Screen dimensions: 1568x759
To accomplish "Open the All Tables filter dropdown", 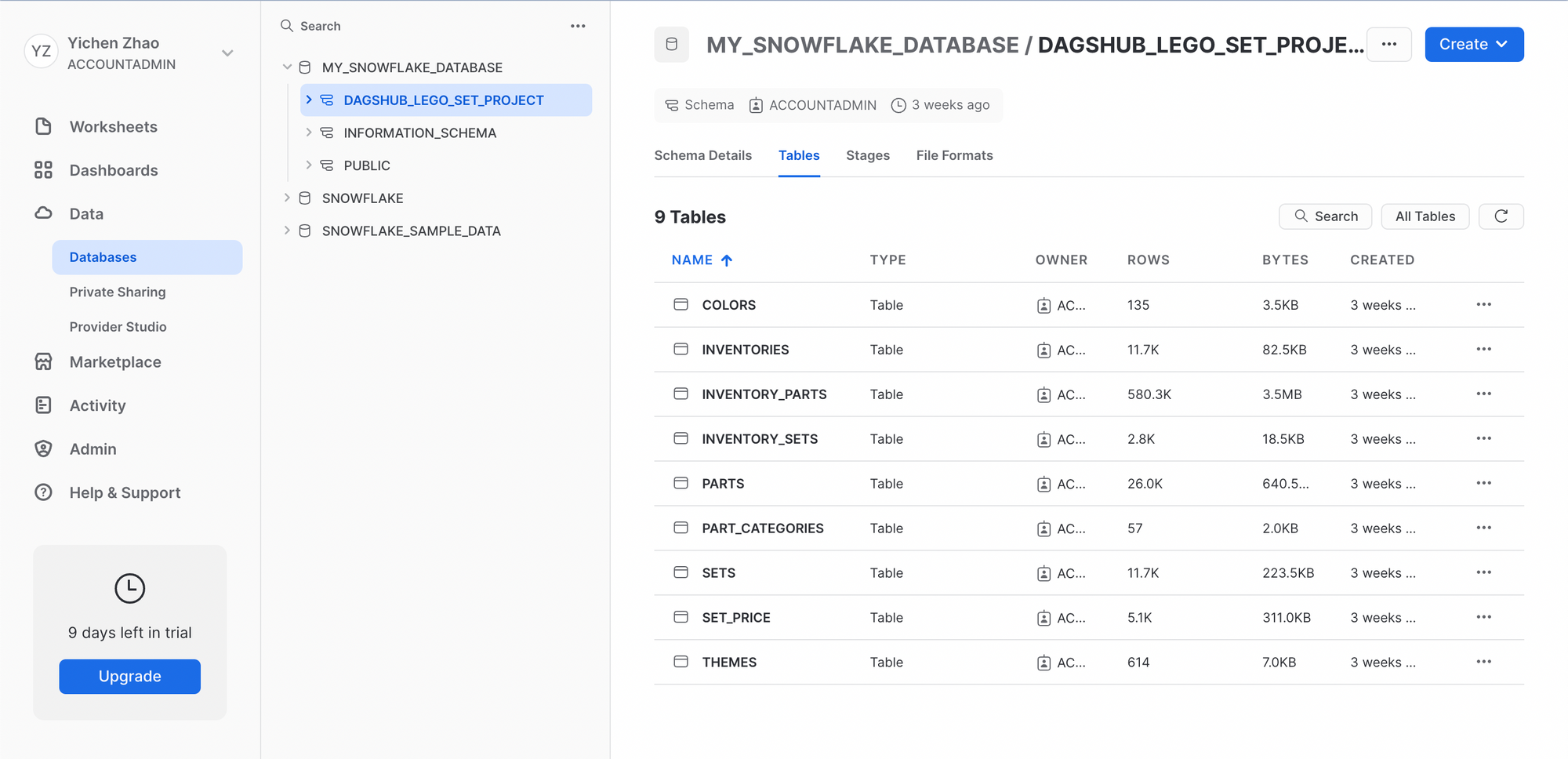I will [x=1425, y=216].
